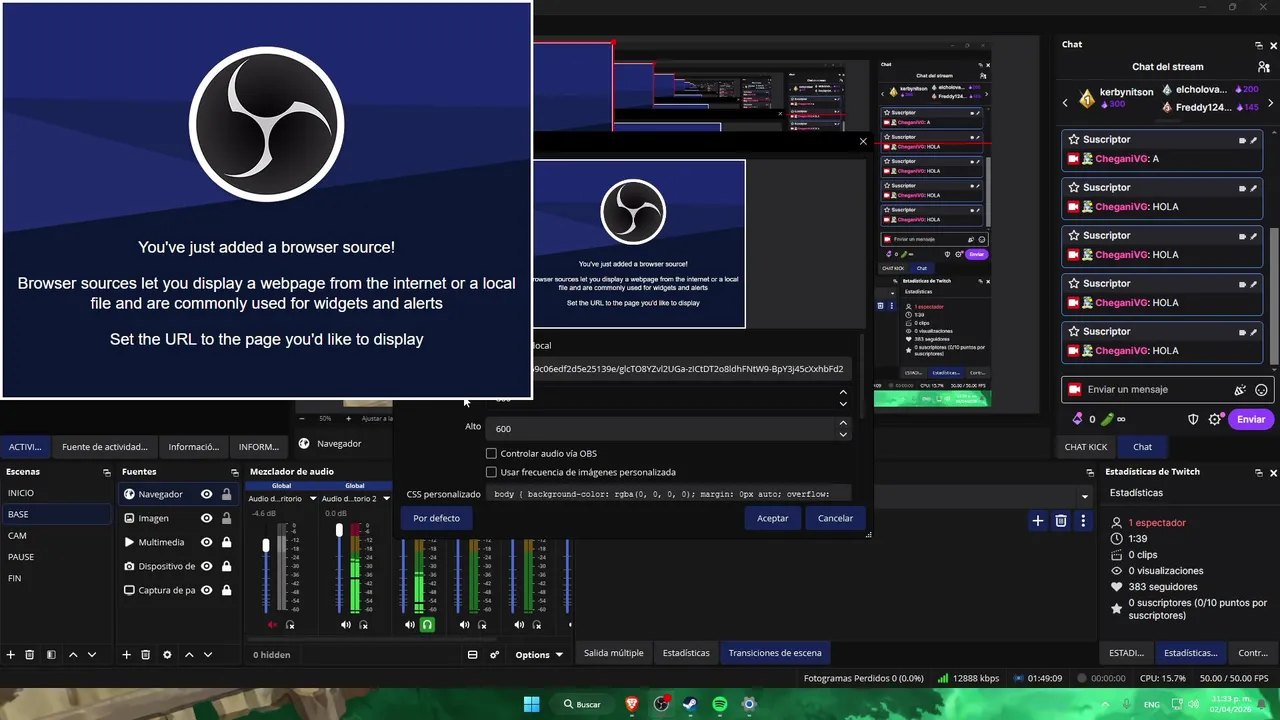Add a new source in Fuentes
Image resolution: width=1280 pixels, height=720 pixels.
(127, 655)
